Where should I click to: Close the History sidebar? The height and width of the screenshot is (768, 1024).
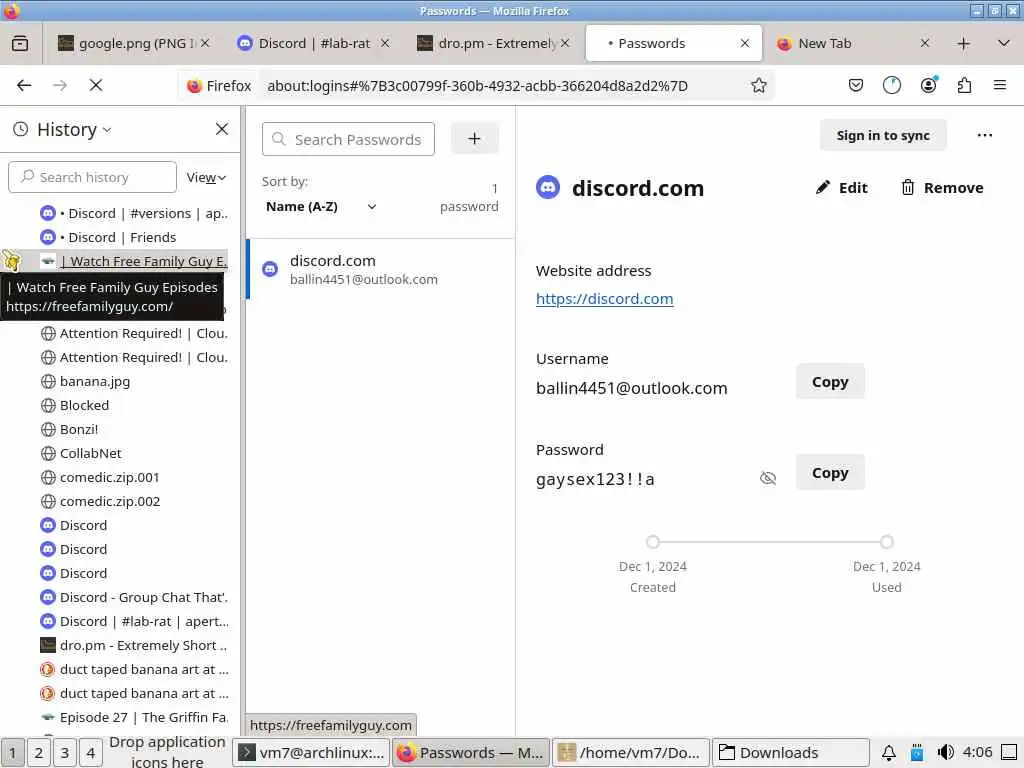pyautogui.click(x=222, y=129)
